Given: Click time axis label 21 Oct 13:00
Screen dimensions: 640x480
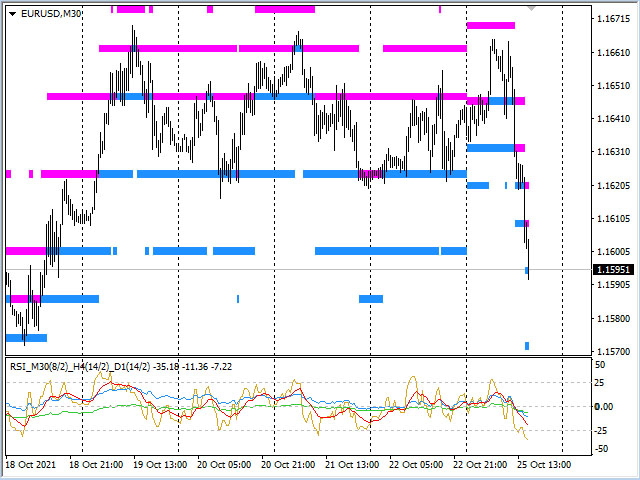Looking at the screenshot, I should [352, 464].
